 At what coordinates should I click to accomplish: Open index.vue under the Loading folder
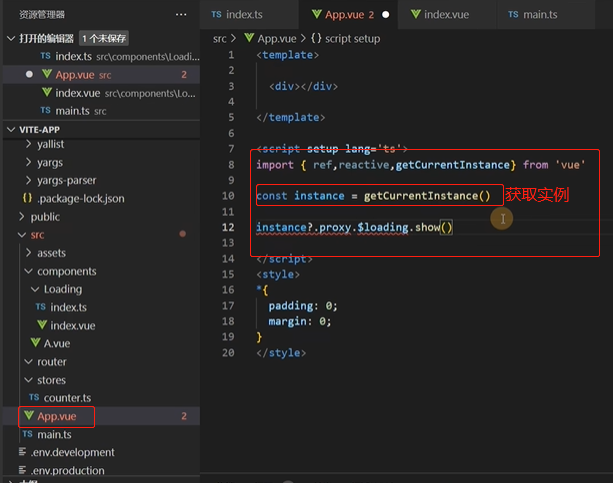73,325
